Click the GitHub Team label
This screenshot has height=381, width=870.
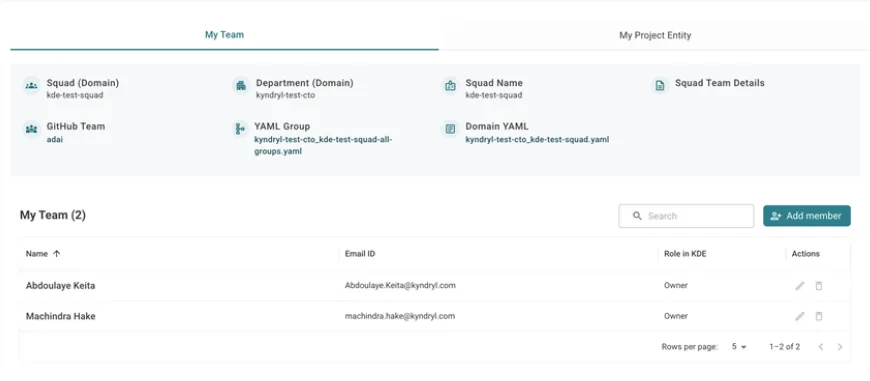coord(75,126)
